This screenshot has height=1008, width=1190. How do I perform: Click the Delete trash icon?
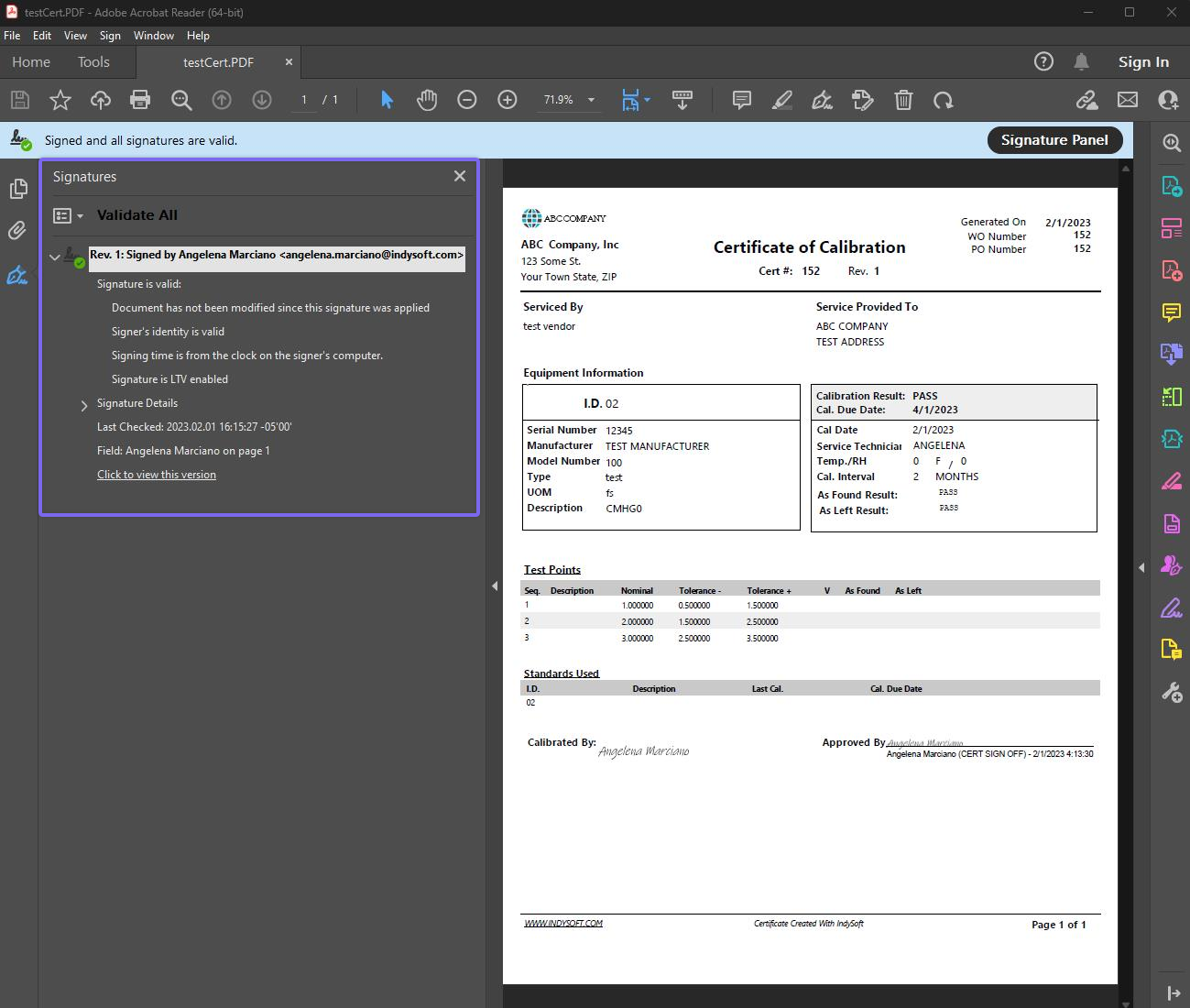[x=903, y=100]
